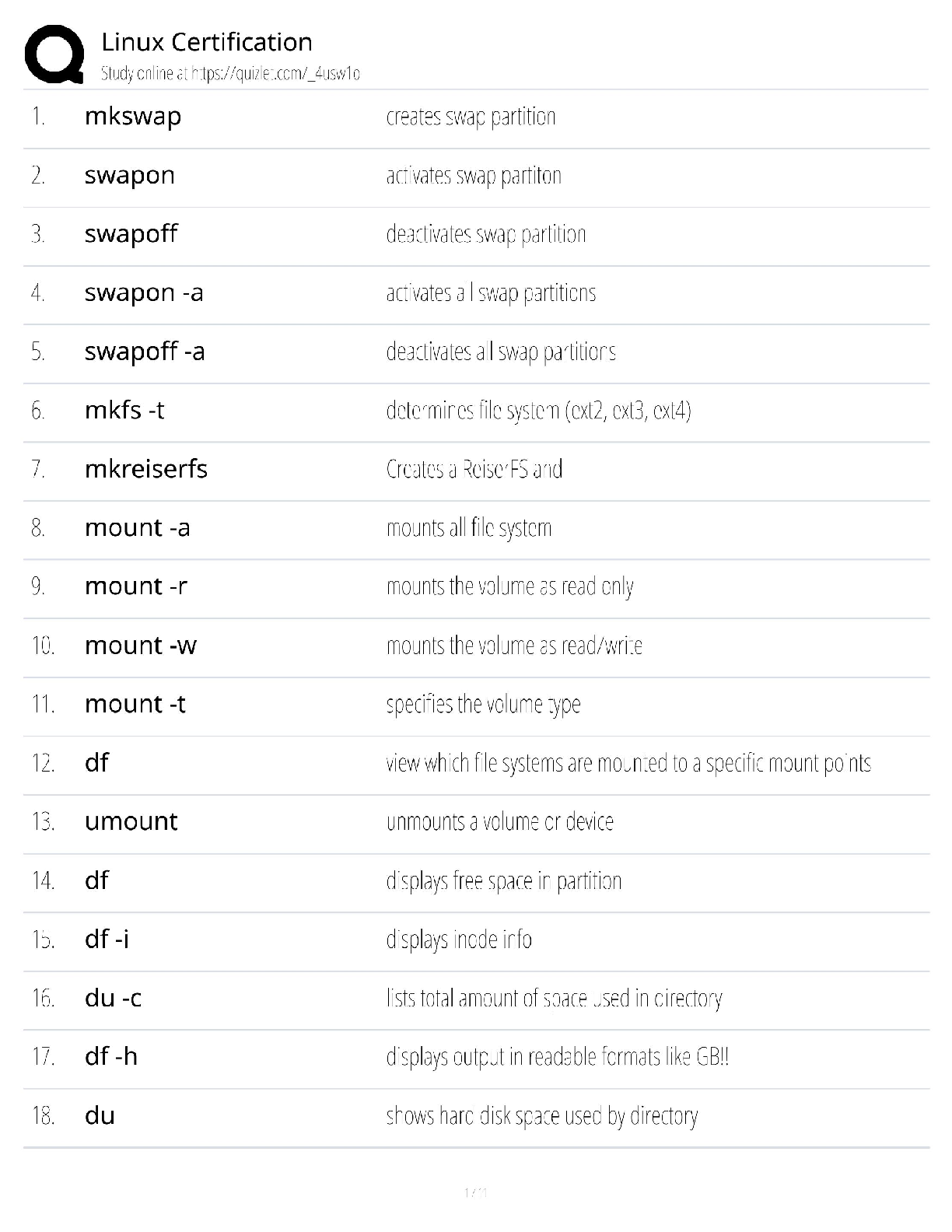
Task: Click the umount term
Action: [131, 821]
